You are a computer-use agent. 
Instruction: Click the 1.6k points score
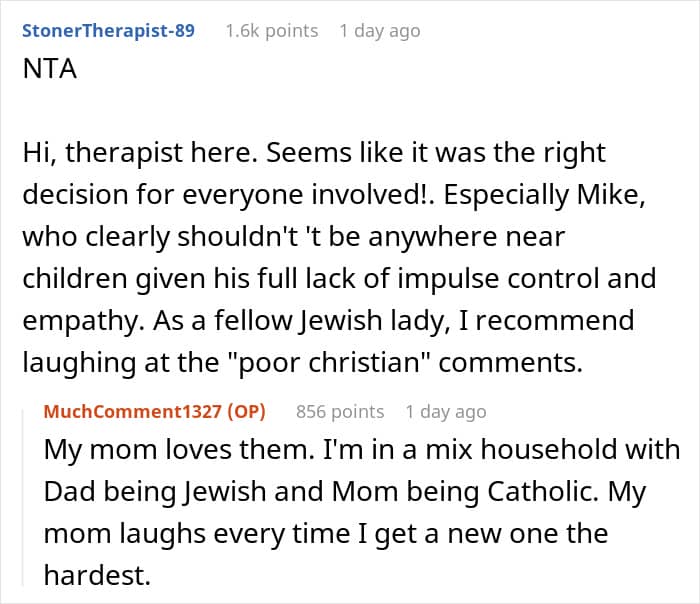click(271, 30)
